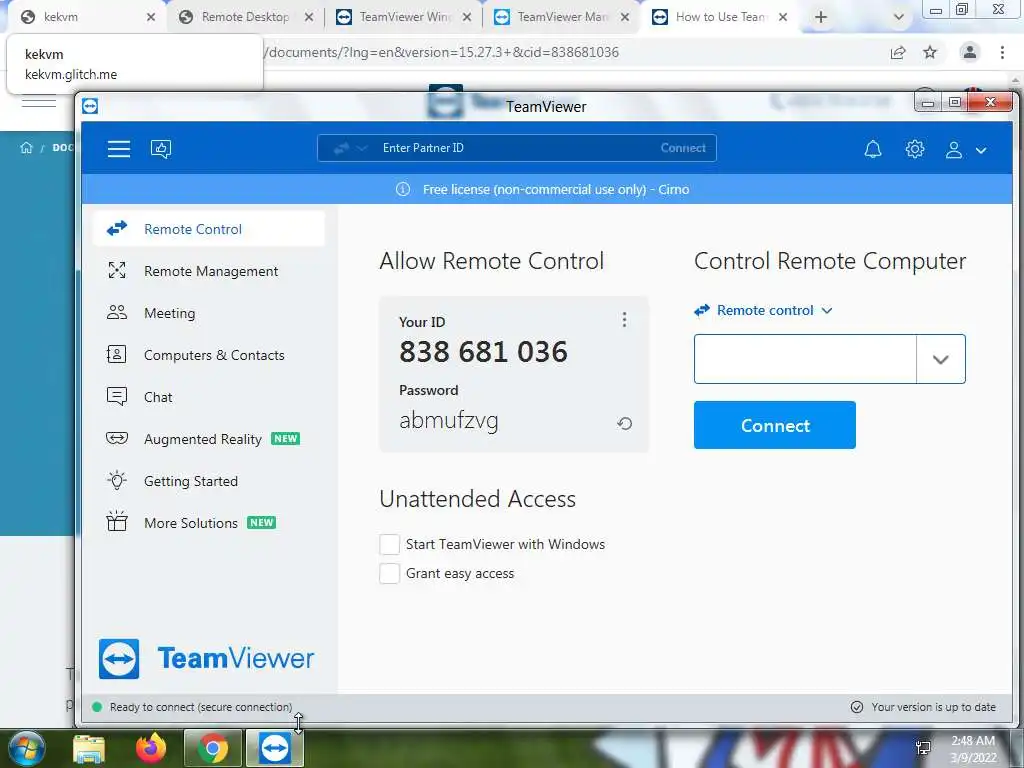This screenshot has height=768, width=1024.
Task: Click the Chrome address bar URL
Action: (441, 52)
